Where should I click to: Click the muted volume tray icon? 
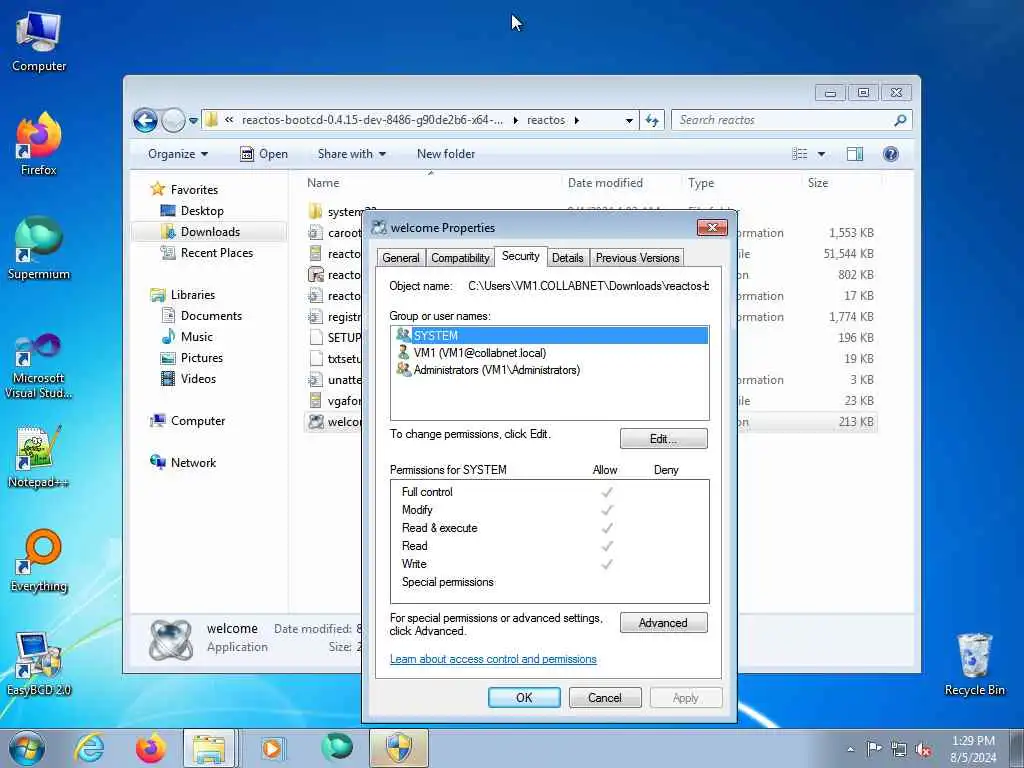point(923,749)
